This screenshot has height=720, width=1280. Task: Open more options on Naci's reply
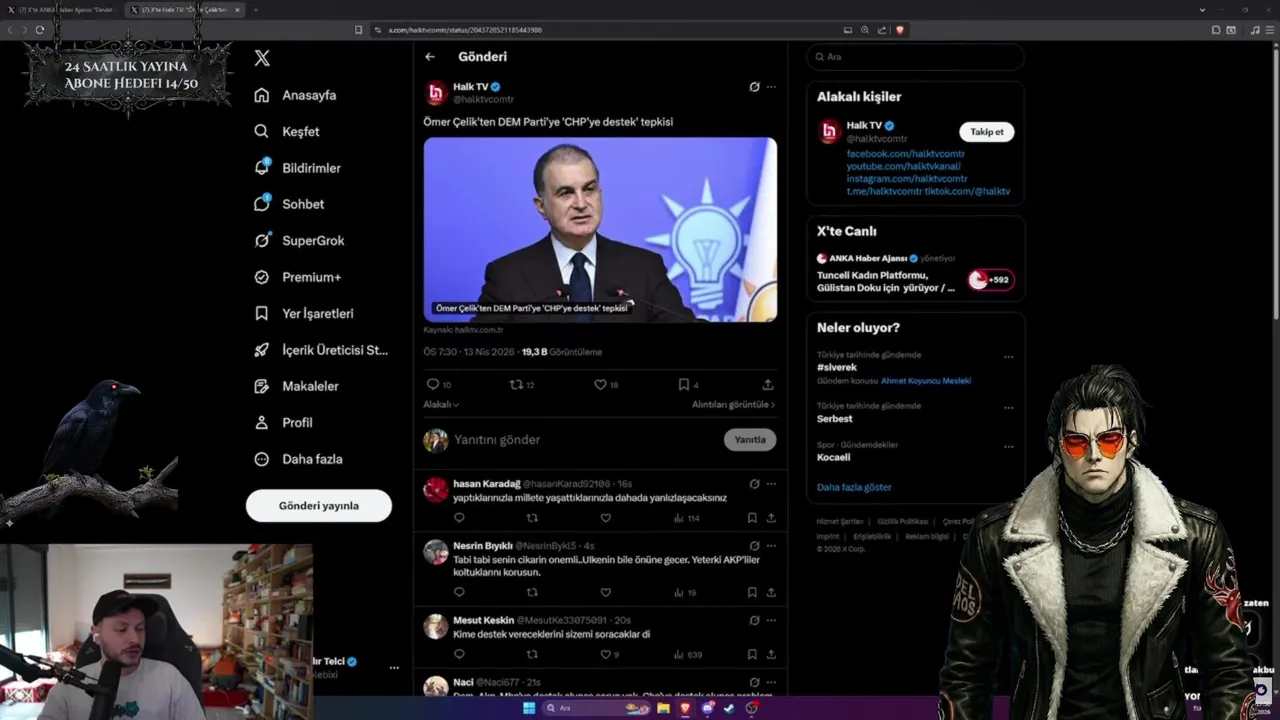[771, 682]
